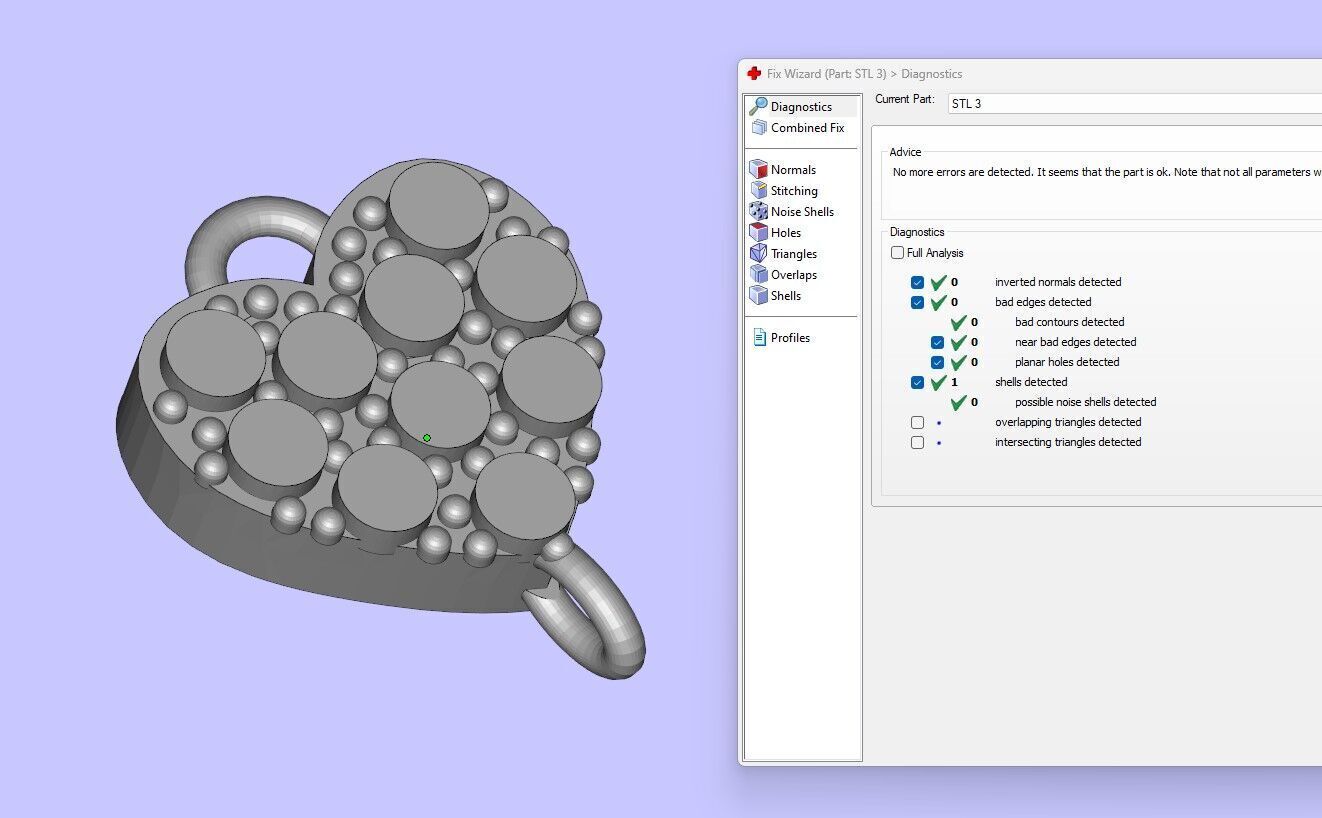Click the 'bad contours detected' text

coord(1070,322)
